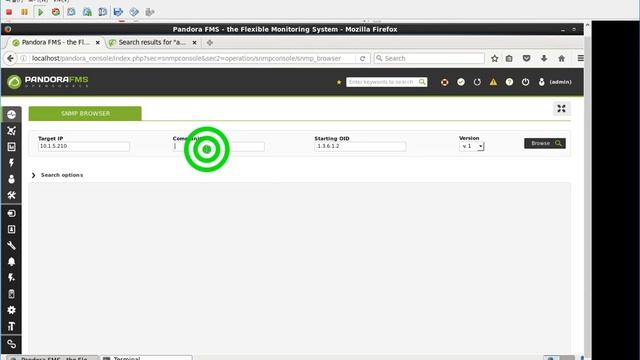The image size is (640, 360).
Task: Expand the Search options section
Action: 58,175
